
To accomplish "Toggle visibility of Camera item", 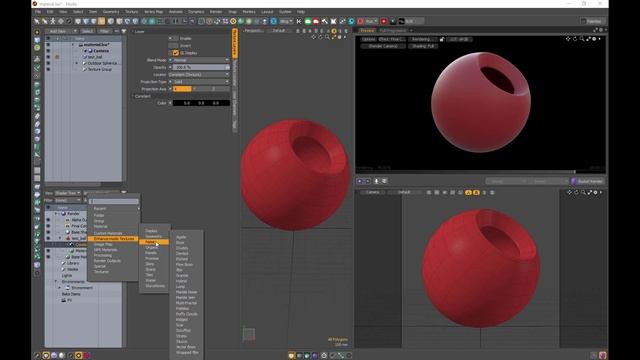I will [48, 51].
